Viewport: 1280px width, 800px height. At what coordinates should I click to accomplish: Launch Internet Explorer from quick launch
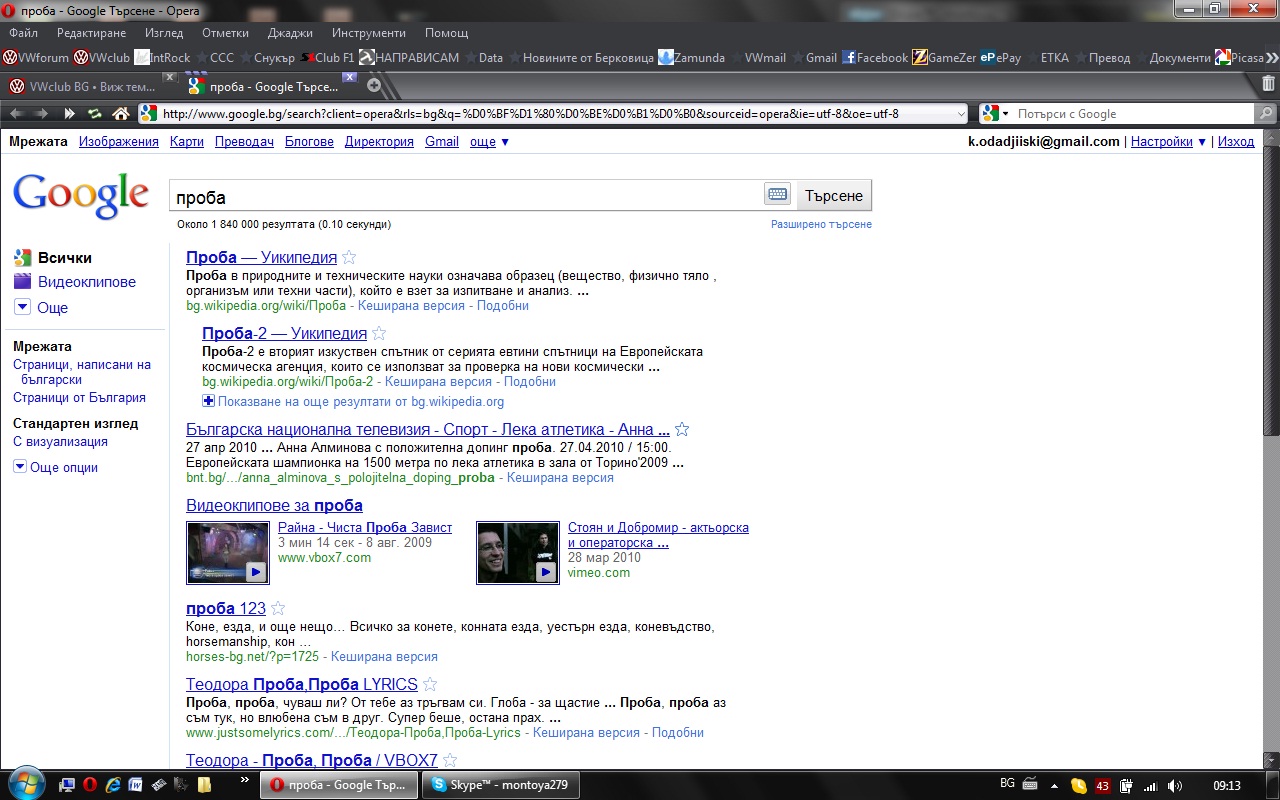pyautogui.click(x=112, y=785)
